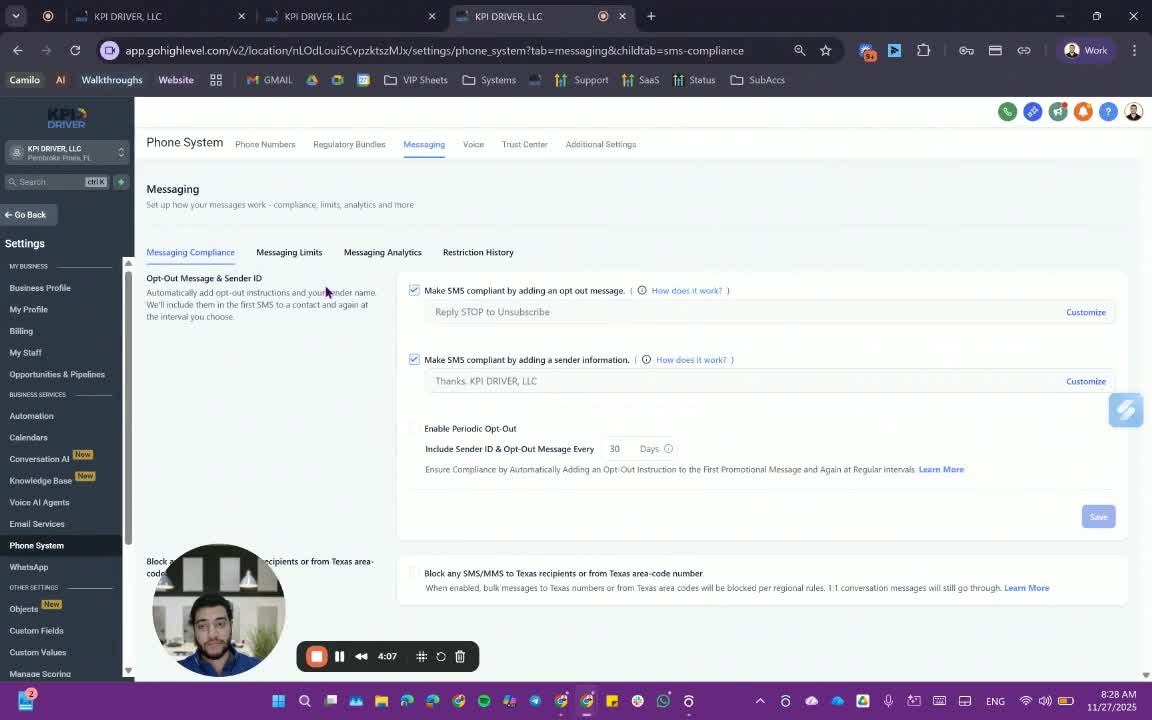1152x720 pixels.
Task: Select the Restriction History sub-tab
Action: pos(478,252)
